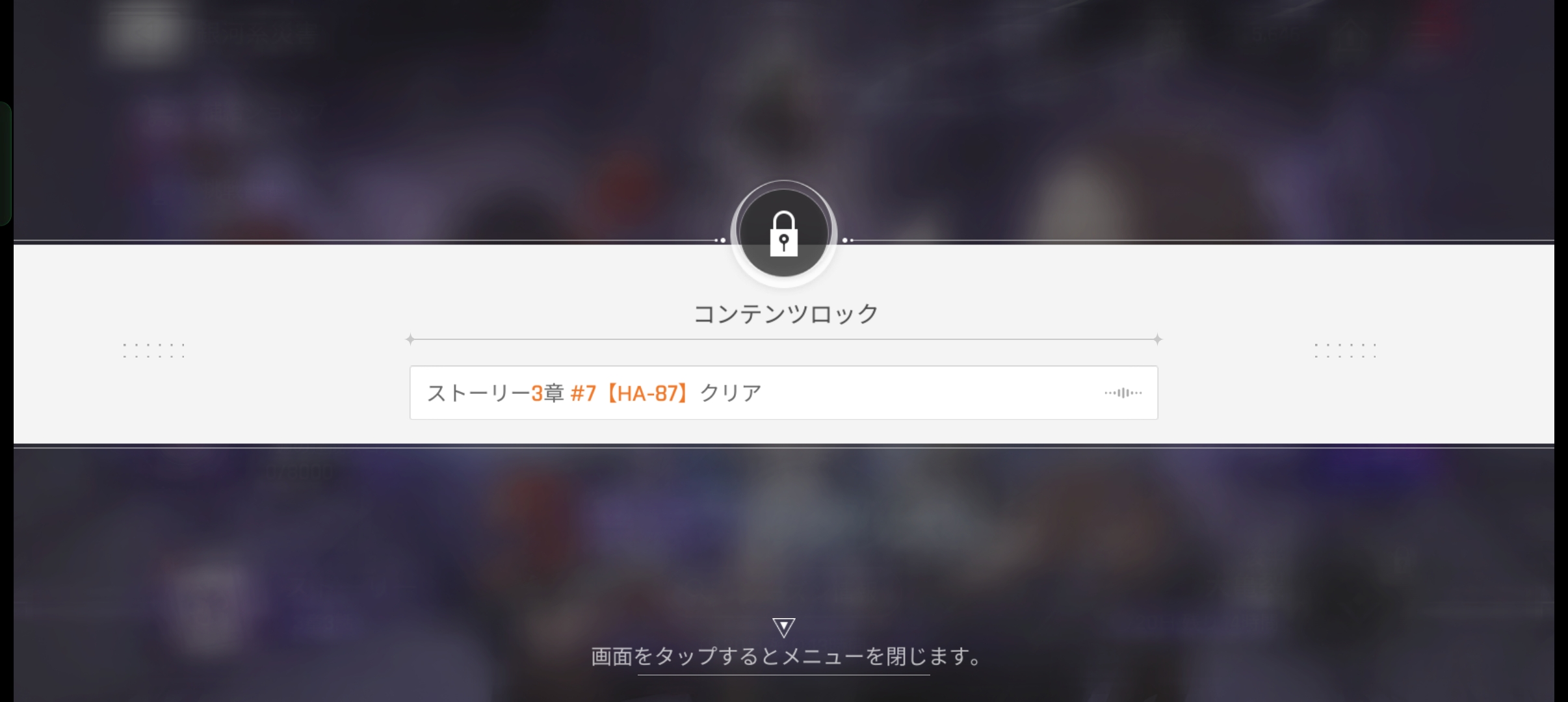
Task: Tap 画面をタップするとメニューを閉じます hint to close
Action: point(786,656)
